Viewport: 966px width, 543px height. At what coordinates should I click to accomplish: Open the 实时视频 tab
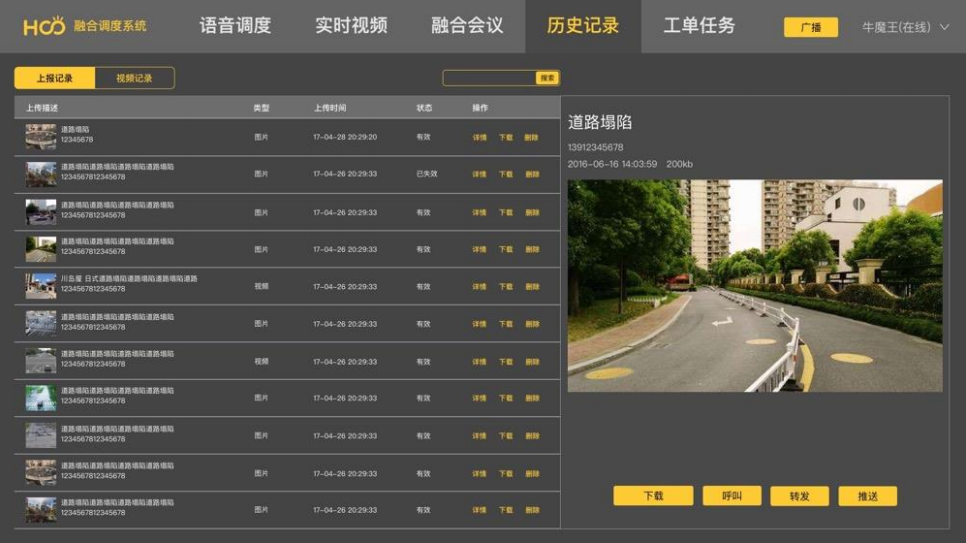(351, 26)
